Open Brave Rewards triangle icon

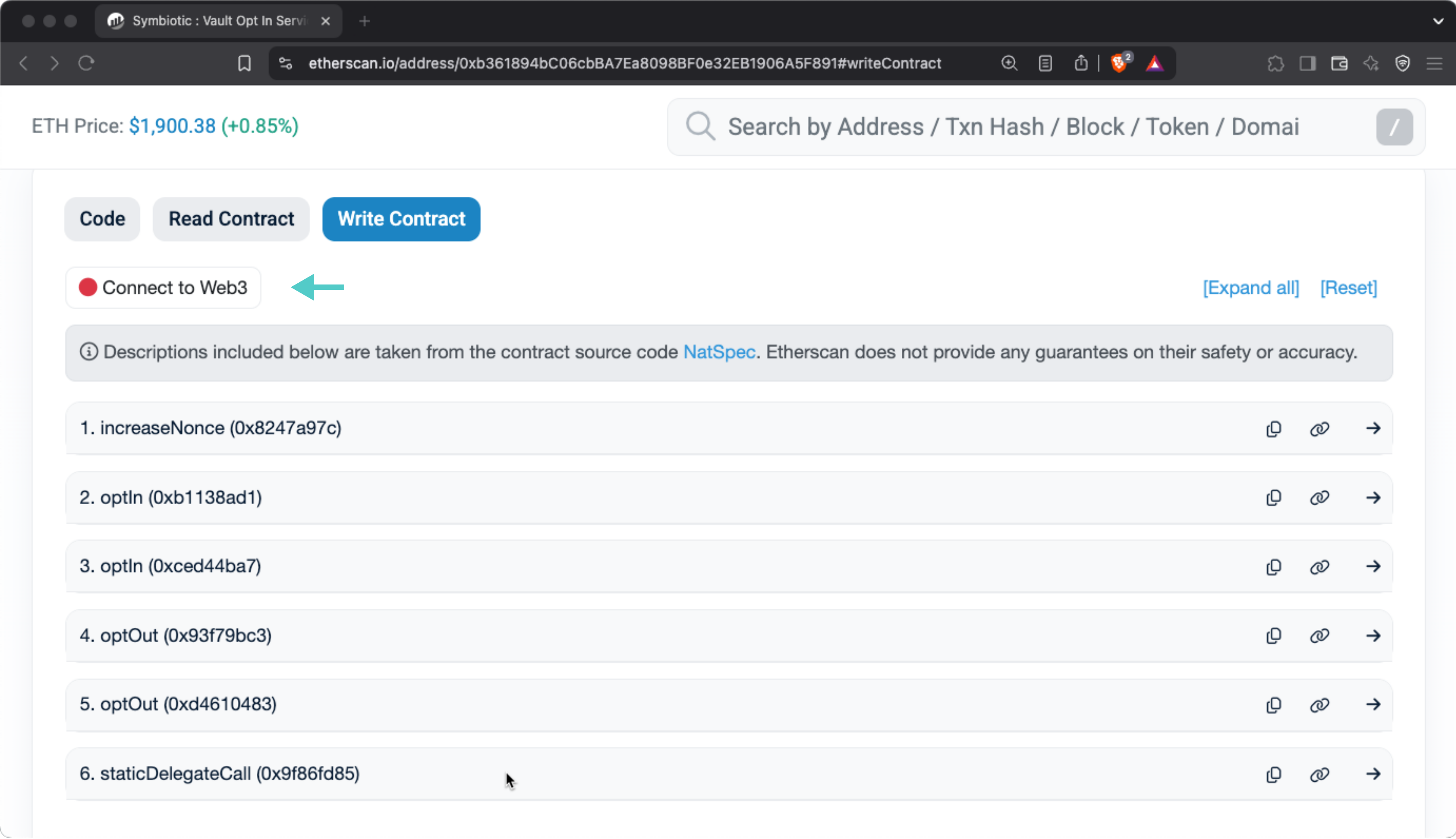coord(1155,64)
